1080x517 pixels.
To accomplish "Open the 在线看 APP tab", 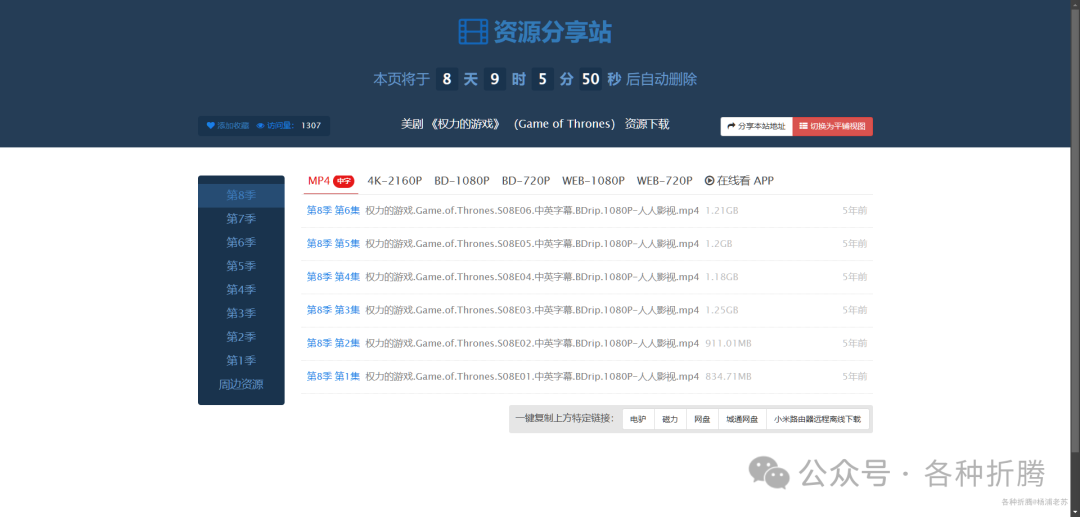I will click(x=739, y=180).
